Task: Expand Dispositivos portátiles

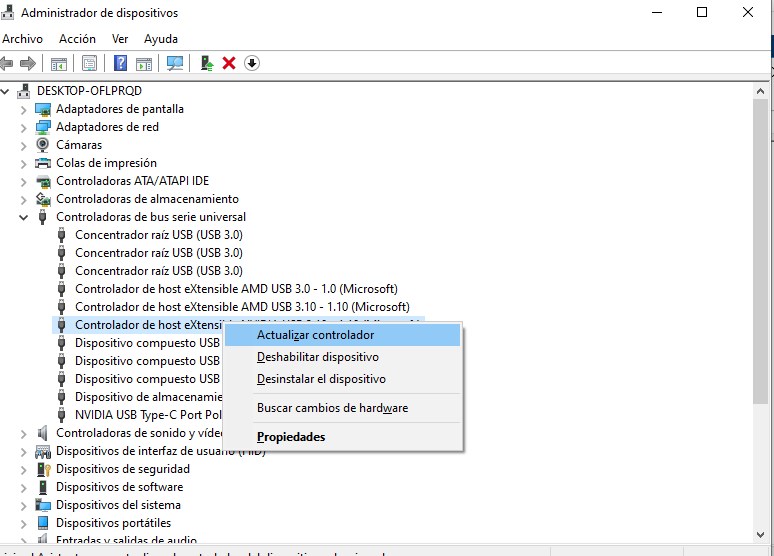Action: pos(23,523)
